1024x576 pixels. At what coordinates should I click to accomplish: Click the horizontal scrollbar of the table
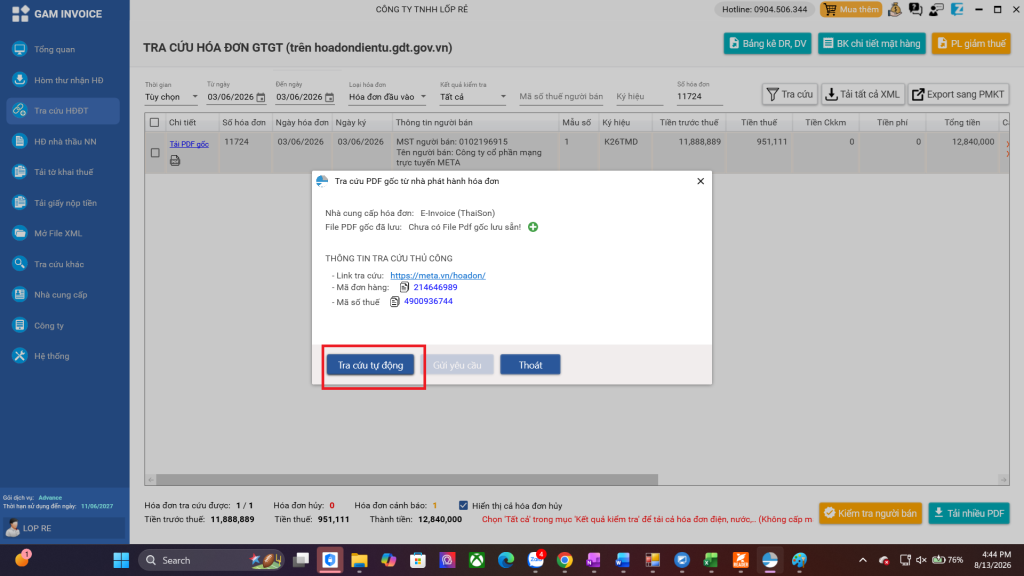click(x=407, y=480)
